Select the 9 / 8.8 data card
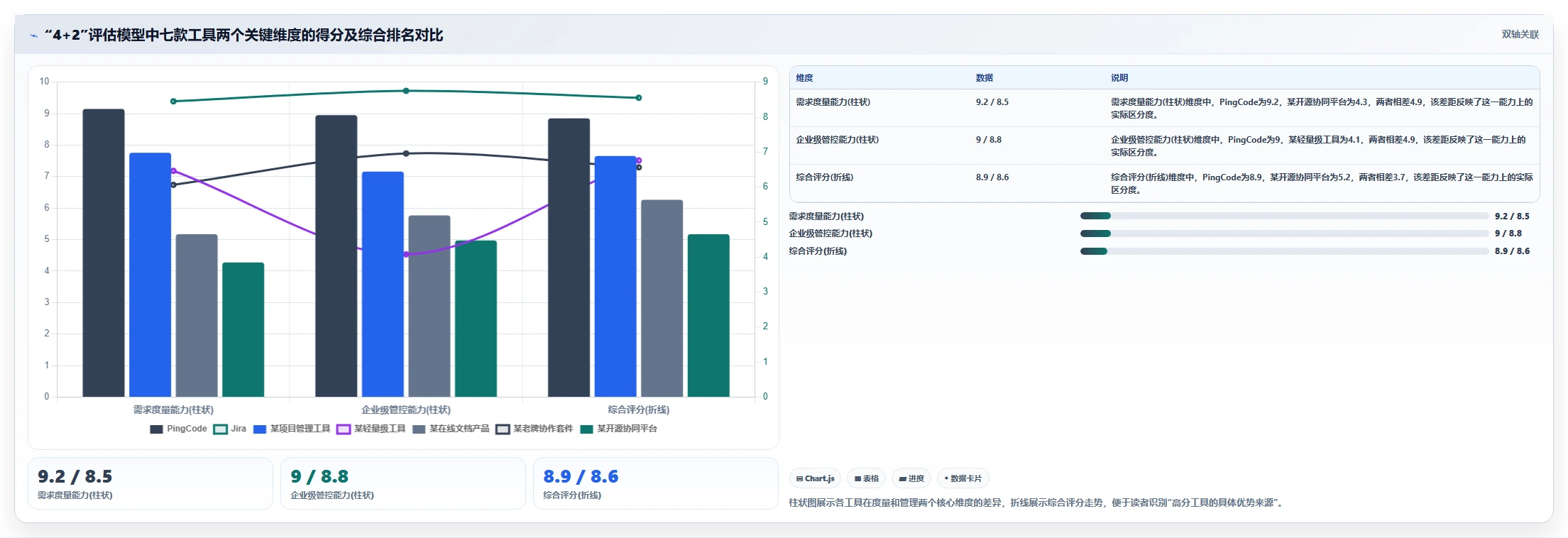 (403, 483)
